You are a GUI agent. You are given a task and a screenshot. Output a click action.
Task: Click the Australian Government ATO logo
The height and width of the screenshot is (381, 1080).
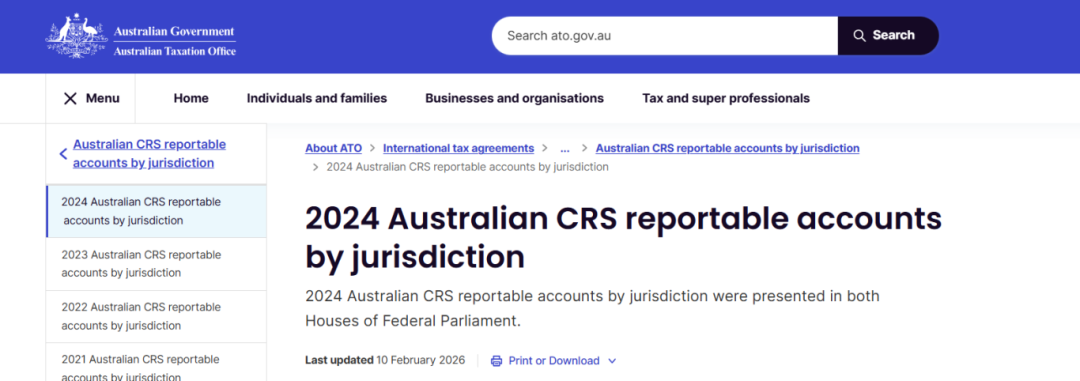pos(141,36)
